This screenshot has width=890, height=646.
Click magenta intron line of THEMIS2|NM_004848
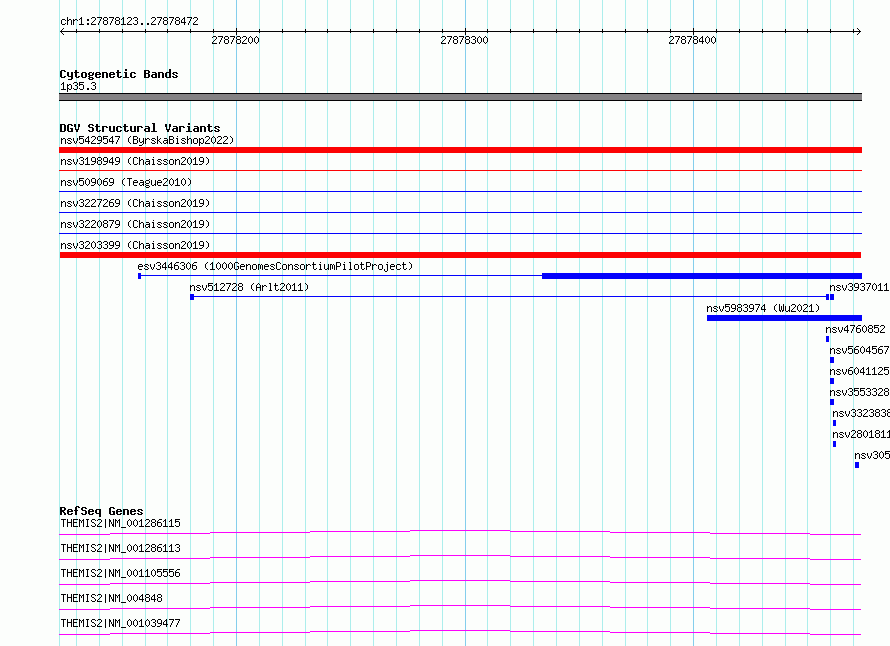460,607
